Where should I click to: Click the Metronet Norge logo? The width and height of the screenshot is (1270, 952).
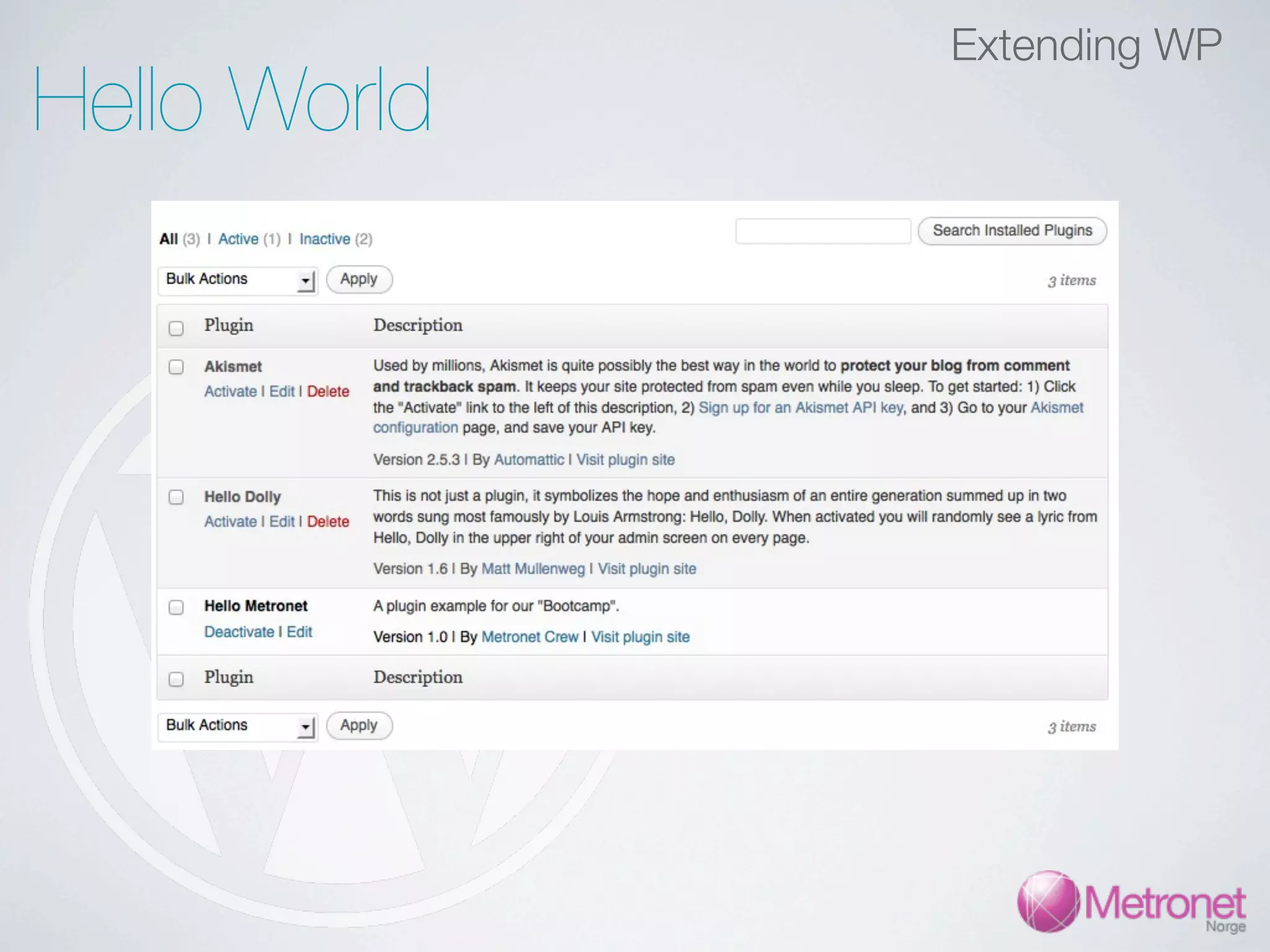[1132, 902]
